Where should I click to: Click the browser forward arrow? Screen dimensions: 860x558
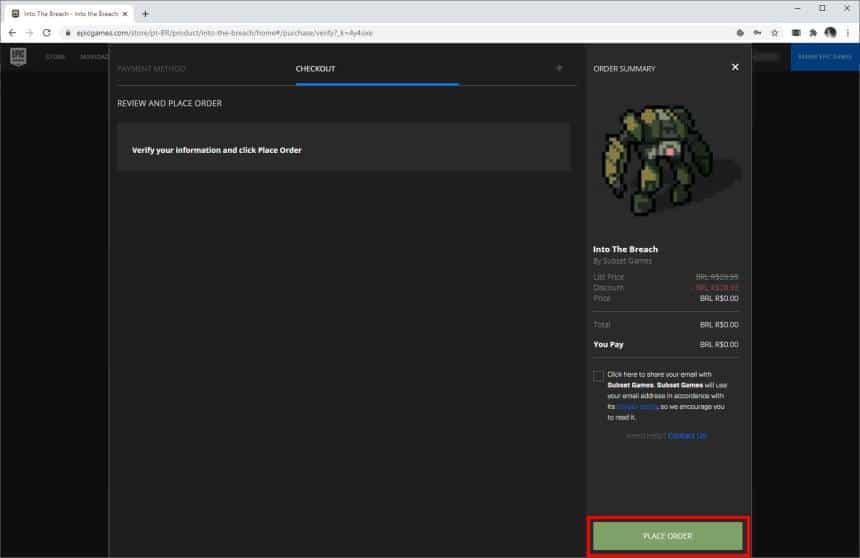29,33
